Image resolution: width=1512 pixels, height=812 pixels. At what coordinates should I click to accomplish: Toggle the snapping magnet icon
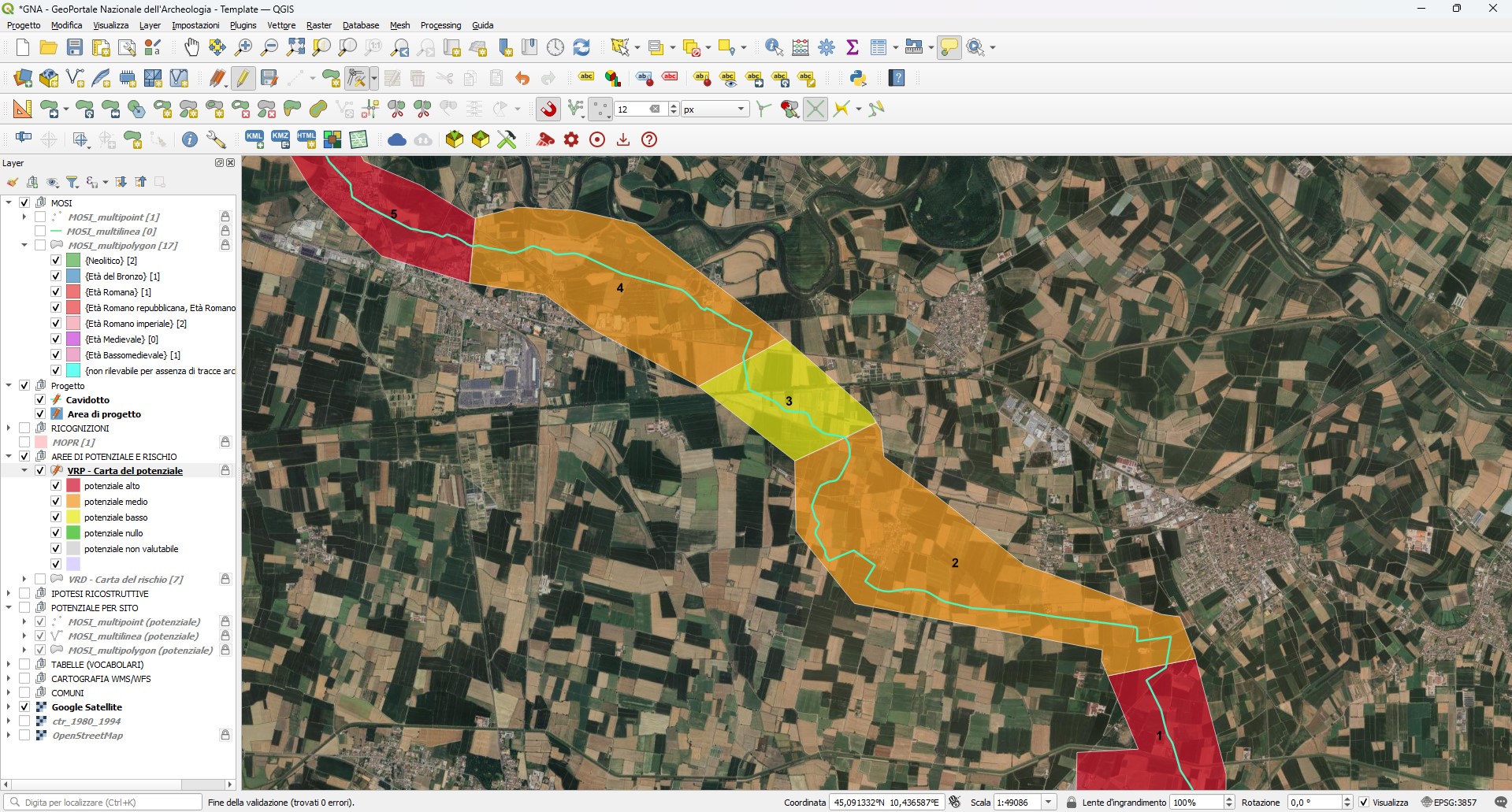click(x=548, y=109)
